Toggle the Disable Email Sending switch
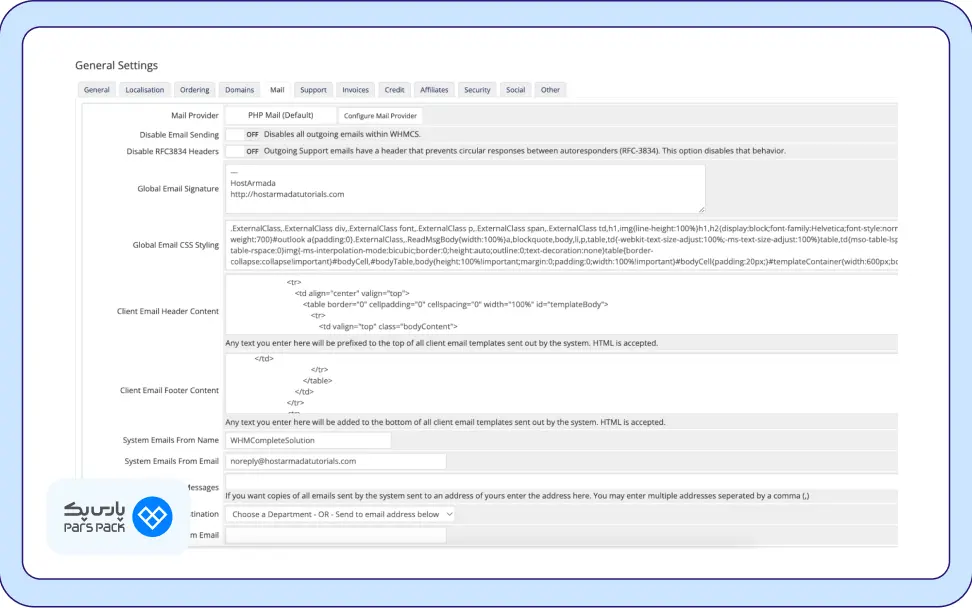The image size is (972, 608). tap(243, 134)
